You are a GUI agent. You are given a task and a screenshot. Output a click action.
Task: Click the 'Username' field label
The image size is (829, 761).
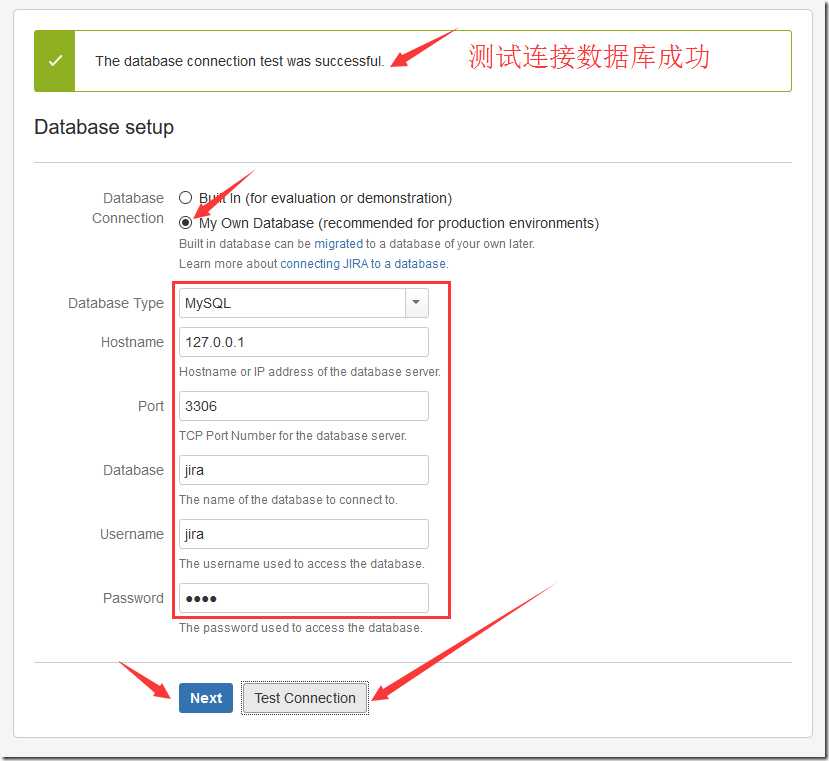pos(132,534)
